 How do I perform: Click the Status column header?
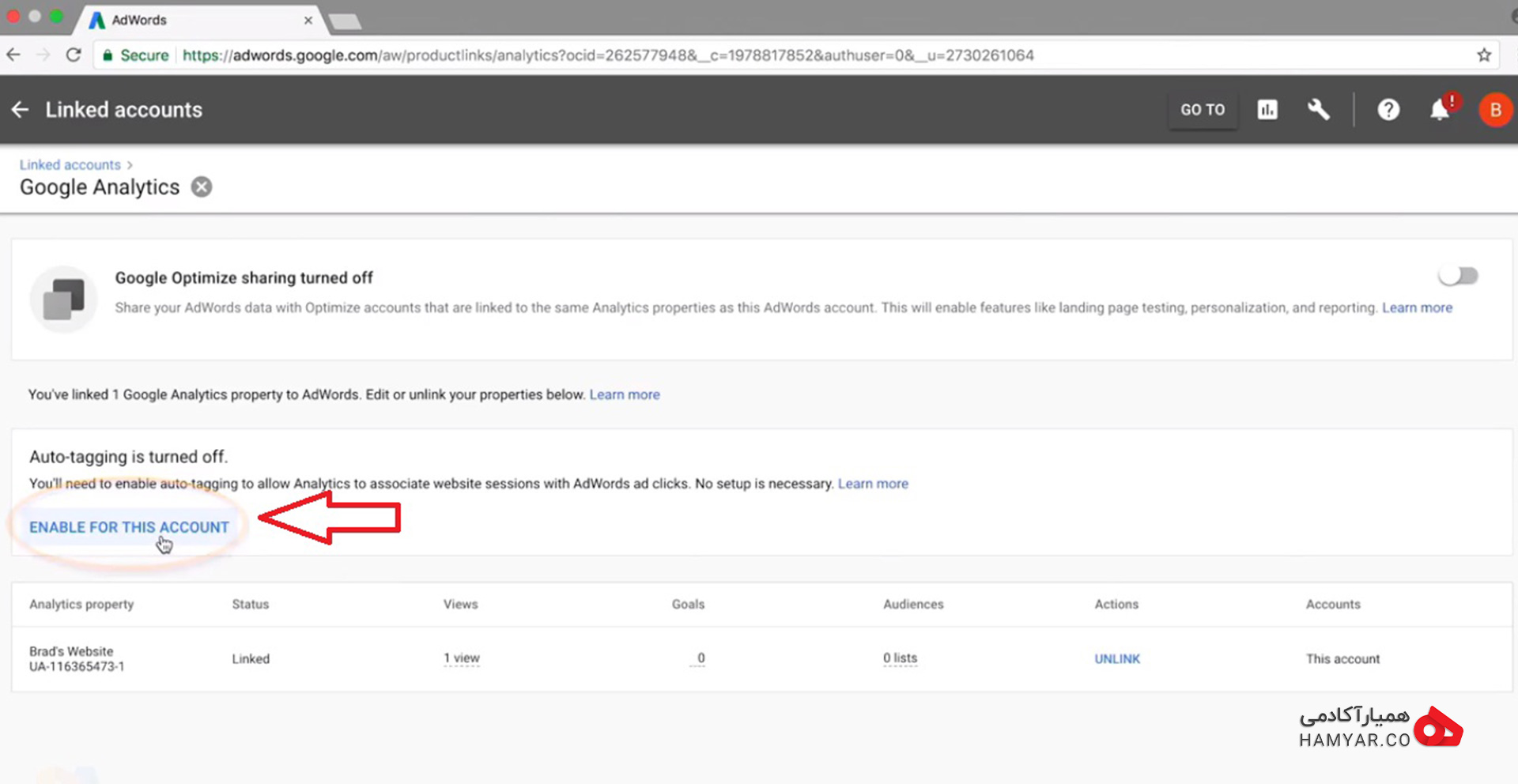251,605
